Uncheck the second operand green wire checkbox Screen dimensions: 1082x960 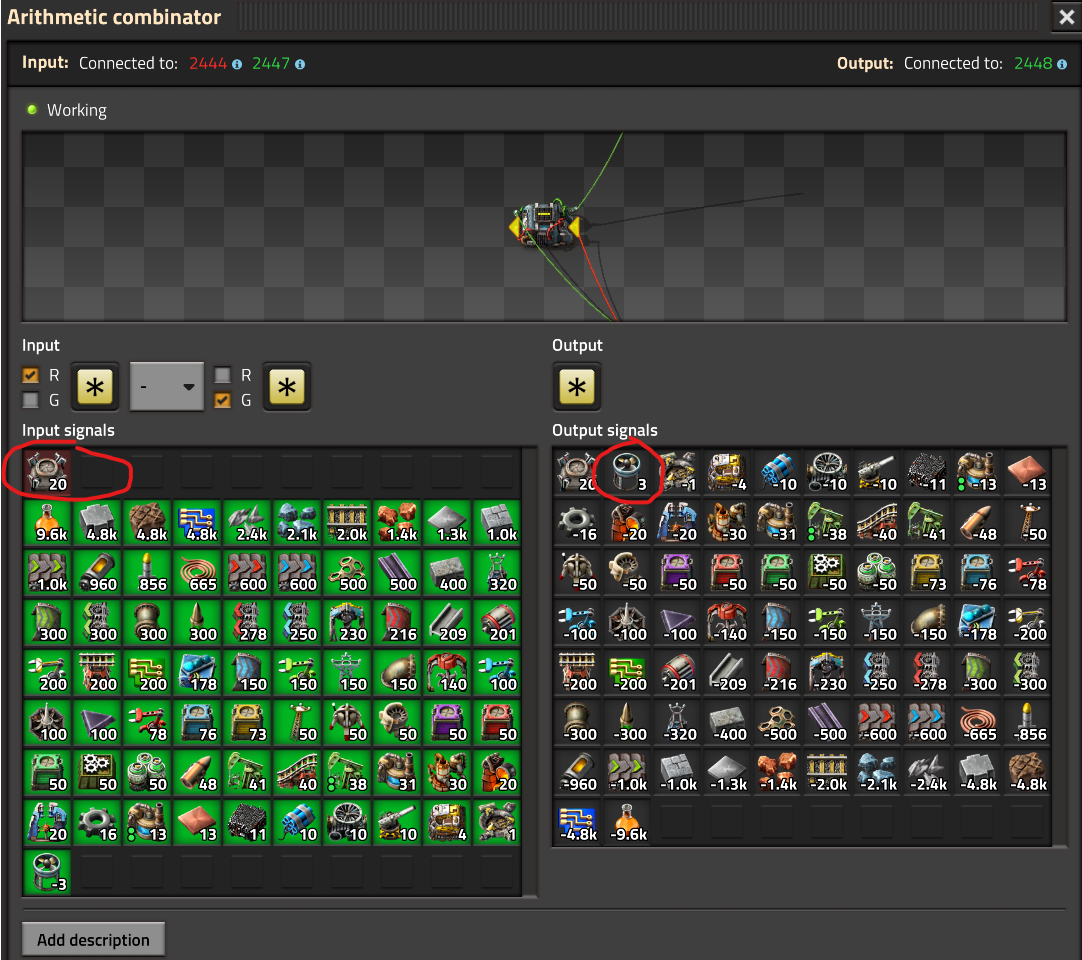(x=222, y=400)
